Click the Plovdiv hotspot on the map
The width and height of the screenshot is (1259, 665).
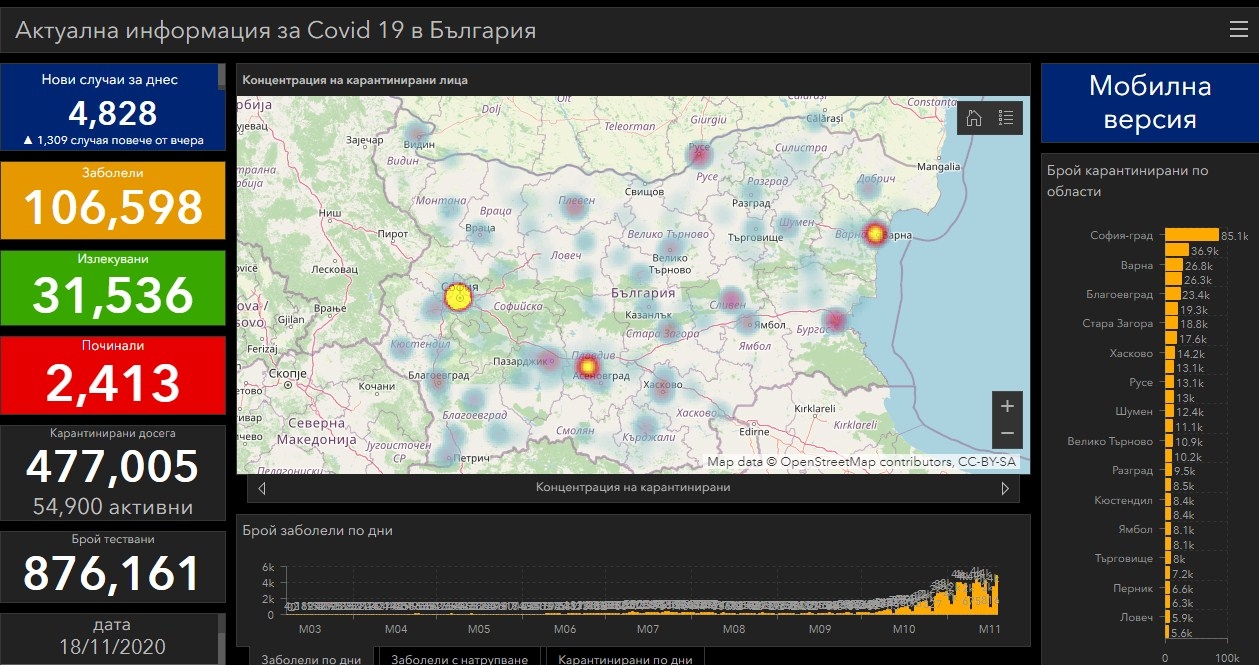[587, 367]
